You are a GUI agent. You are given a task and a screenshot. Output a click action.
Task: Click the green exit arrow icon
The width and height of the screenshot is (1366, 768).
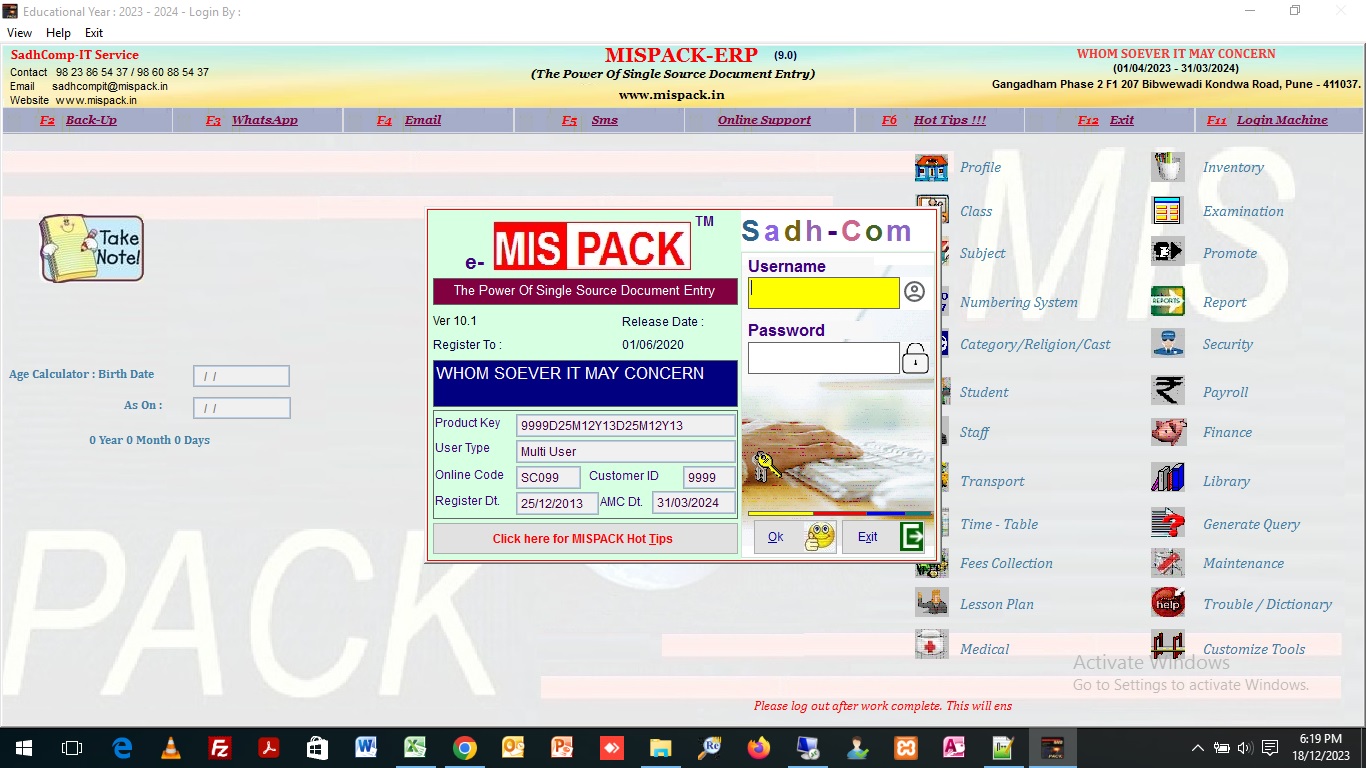click(x=911, y=537)
